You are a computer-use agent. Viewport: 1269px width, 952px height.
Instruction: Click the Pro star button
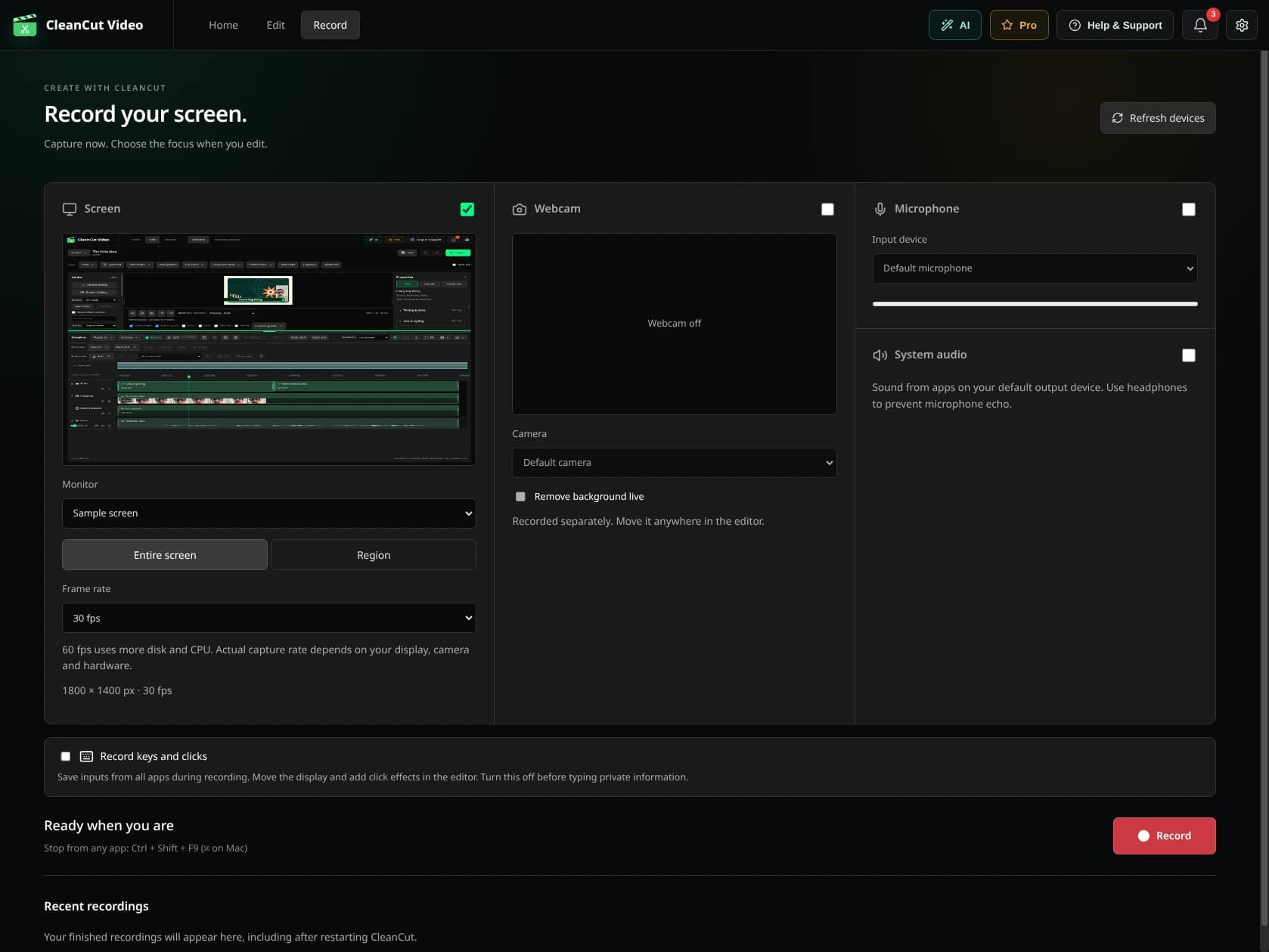(1019, 25)
